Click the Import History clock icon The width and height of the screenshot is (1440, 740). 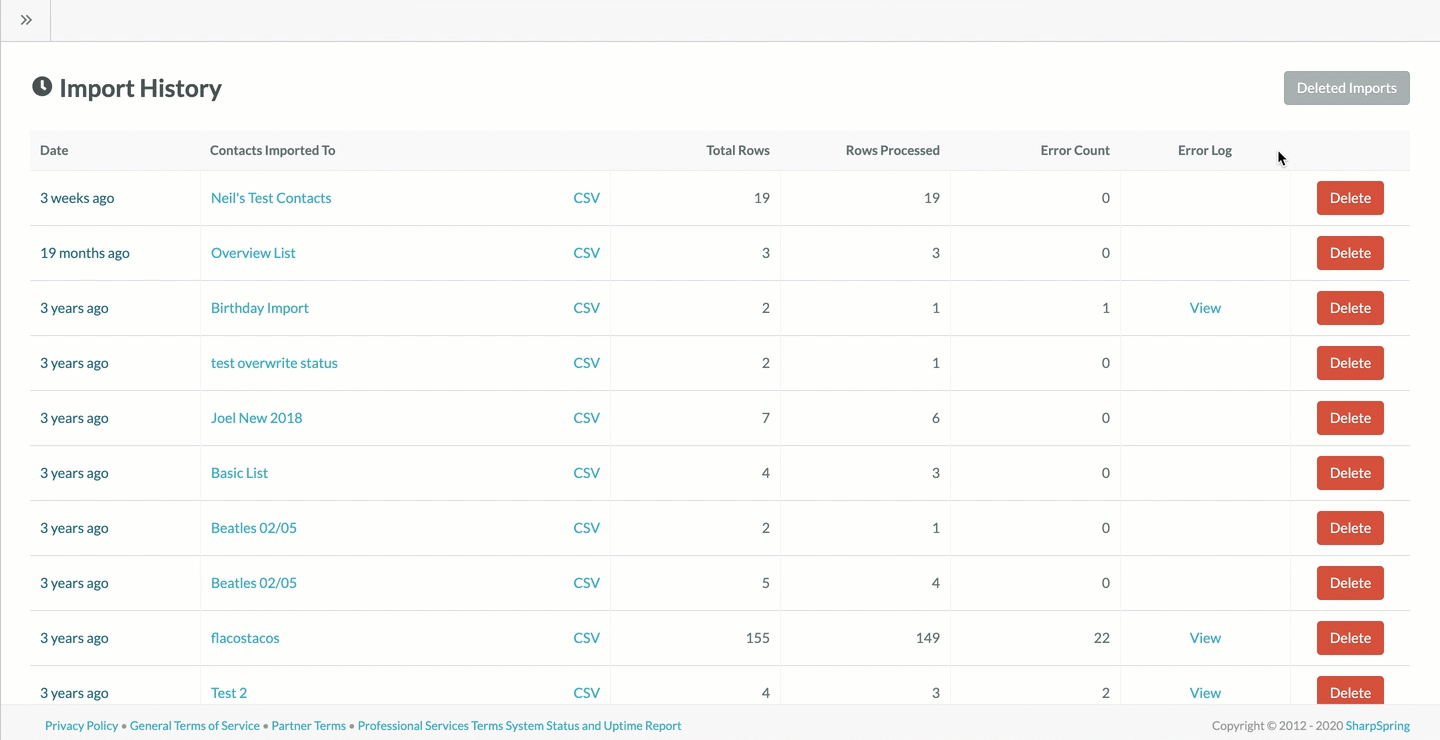click(x=42, y=87)
